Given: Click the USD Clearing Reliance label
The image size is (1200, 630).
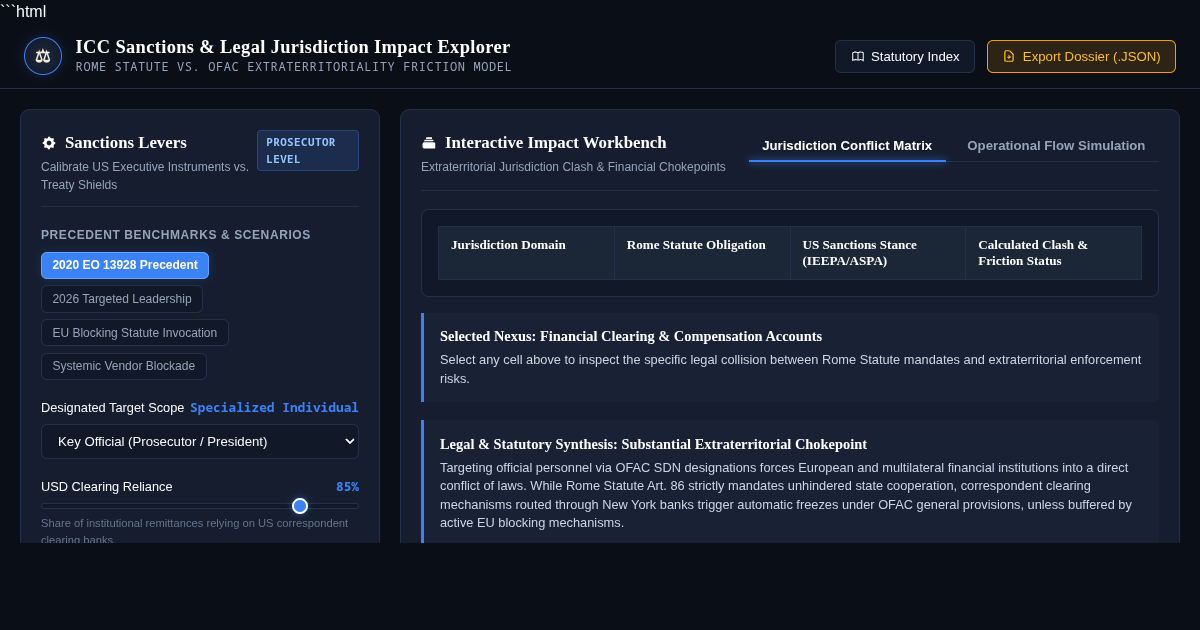Looking at the screenshot, I should point(107,487).
